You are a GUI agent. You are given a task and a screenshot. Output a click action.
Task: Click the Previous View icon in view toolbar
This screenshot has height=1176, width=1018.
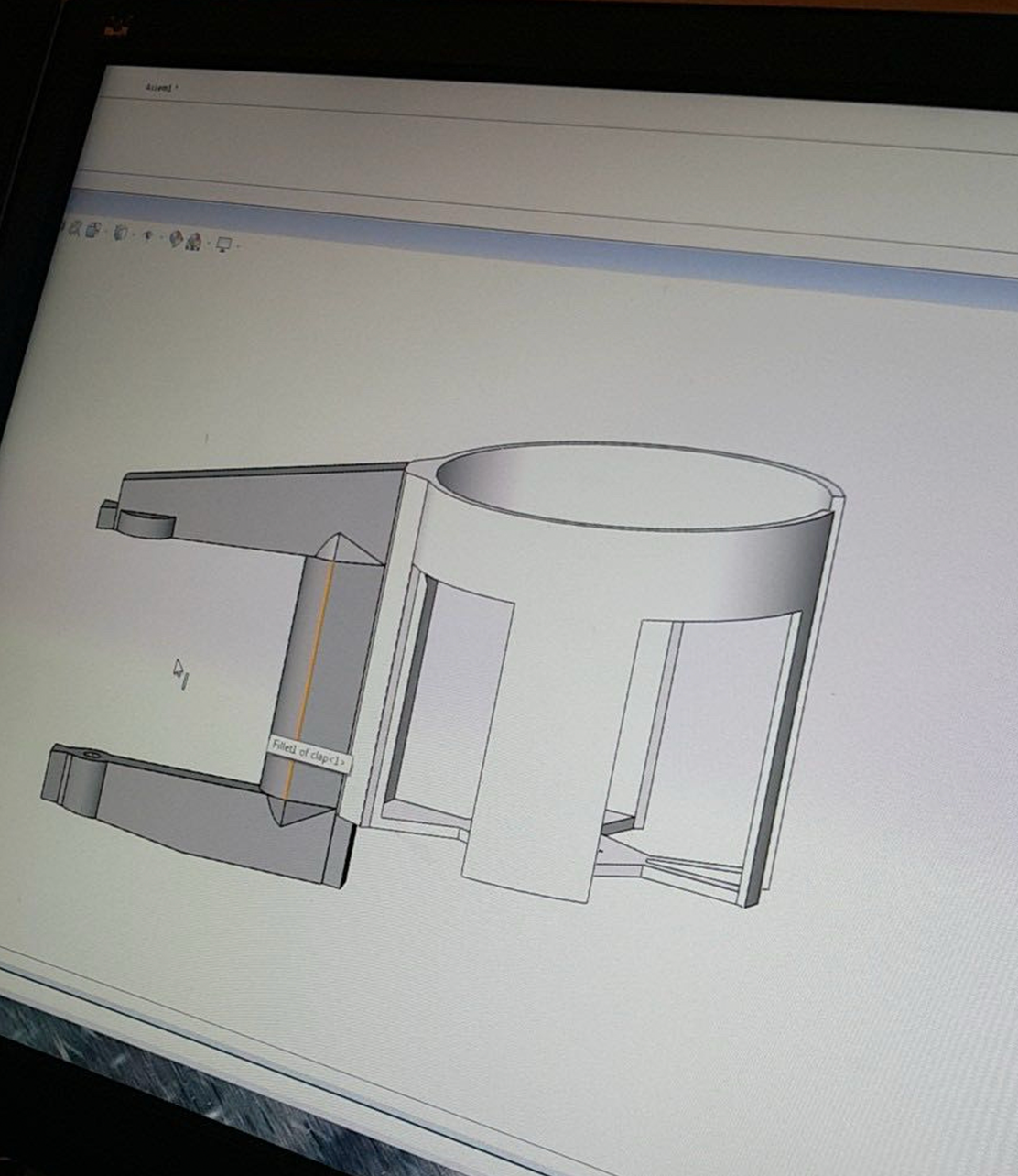tap(74, 229)
